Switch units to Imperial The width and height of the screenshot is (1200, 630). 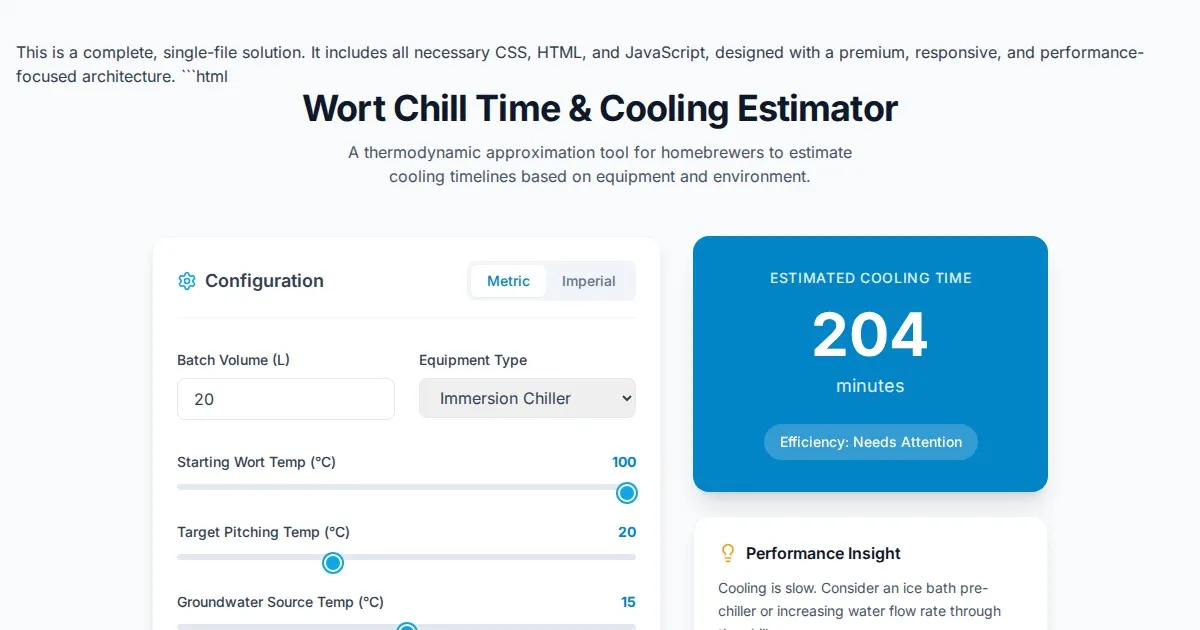point(588,281)
